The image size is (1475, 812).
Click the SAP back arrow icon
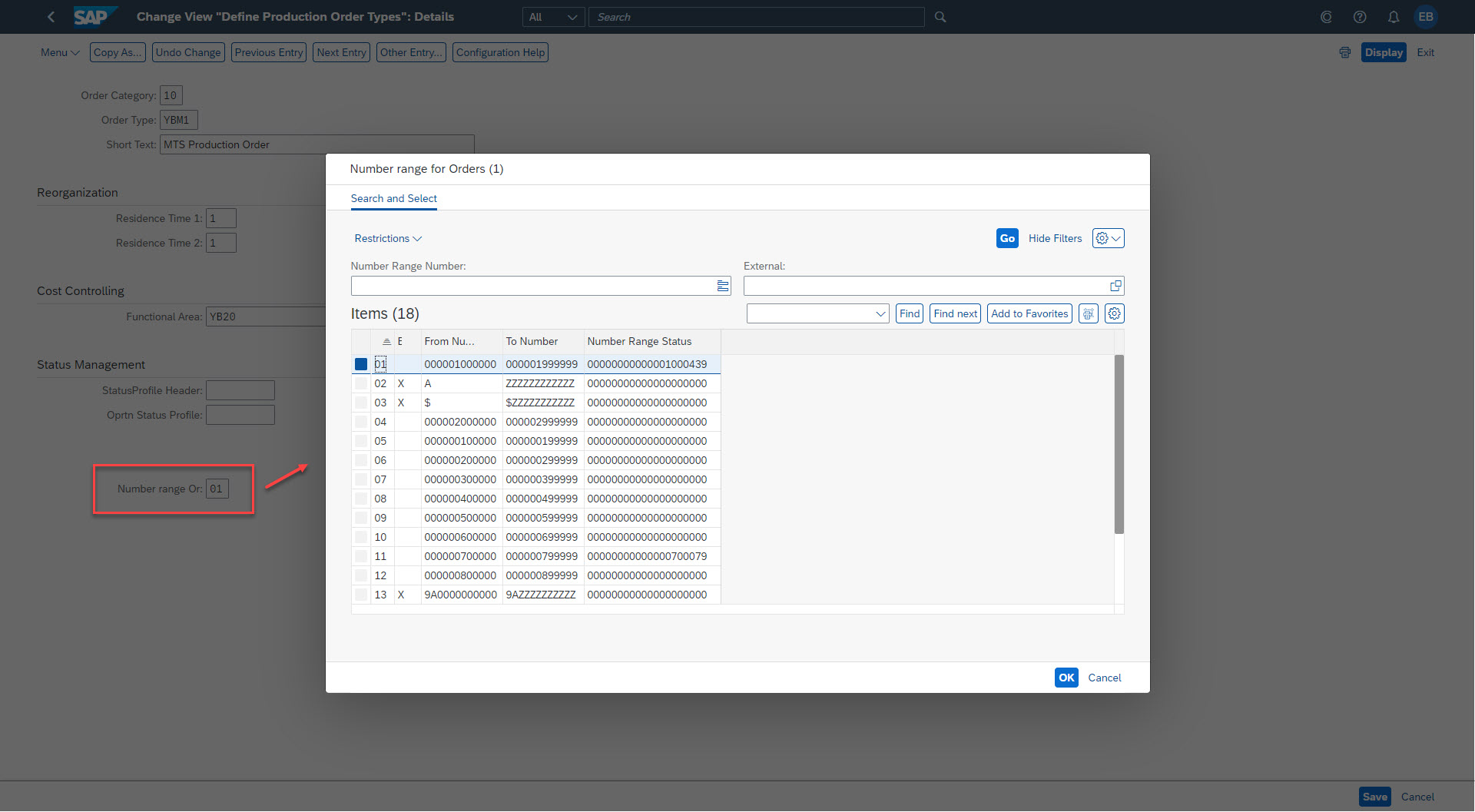tap(51, 17)
